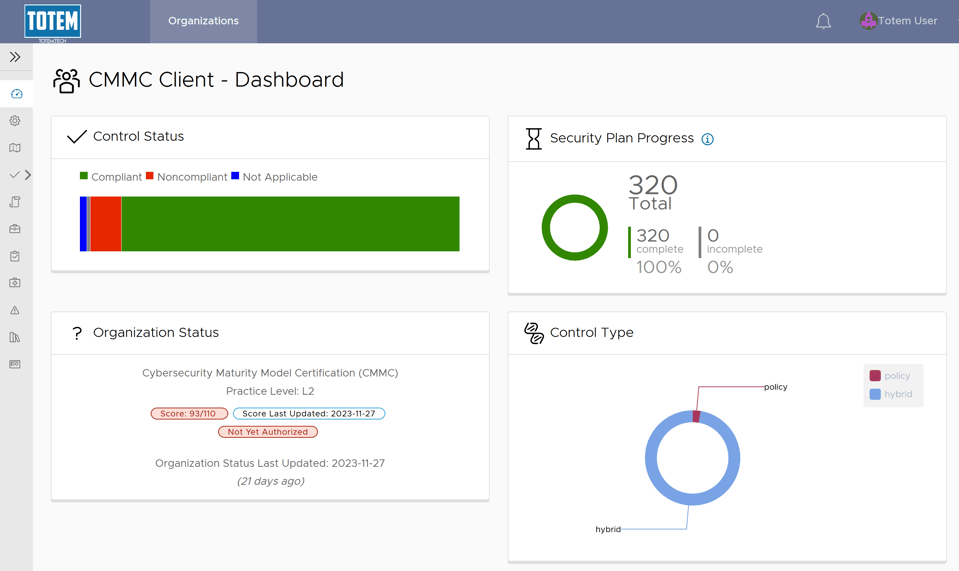
Task: Click the '100%' completion percentage
Action: [x=659, y=267]
